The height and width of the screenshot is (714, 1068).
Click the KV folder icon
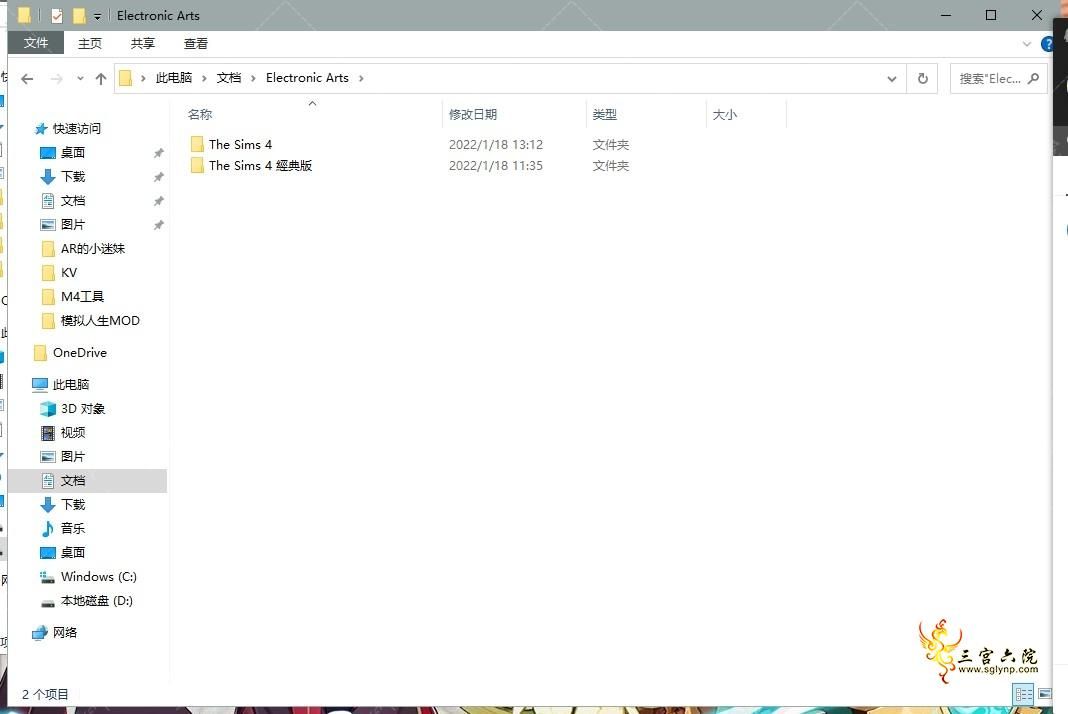tap(48, 273)
